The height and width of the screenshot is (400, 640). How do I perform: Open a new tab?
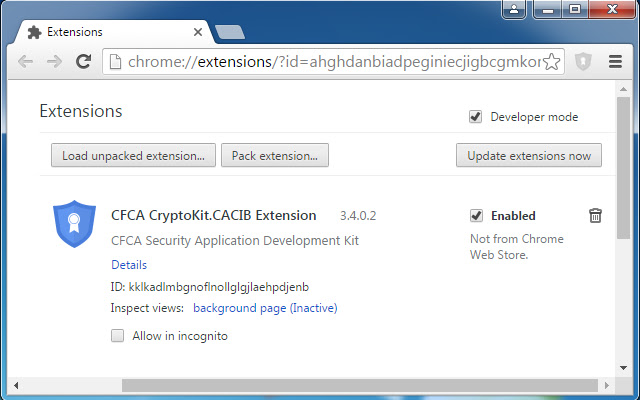230,32
